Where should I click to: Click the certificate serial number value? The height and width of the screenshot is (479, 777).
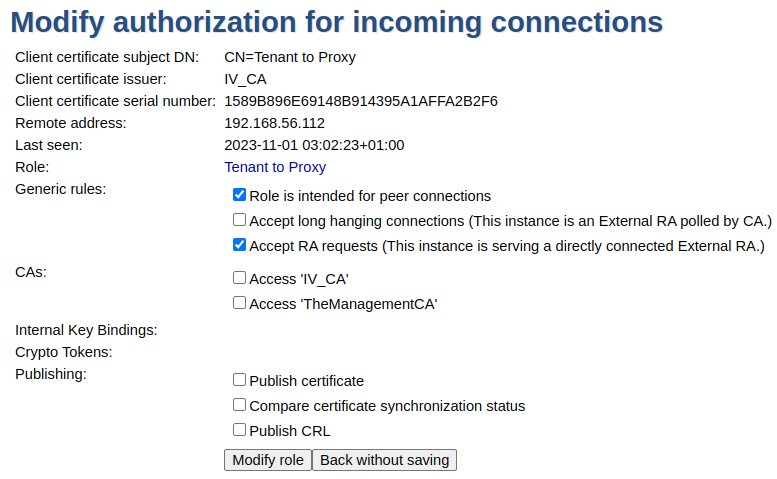[x=361, y=101]
